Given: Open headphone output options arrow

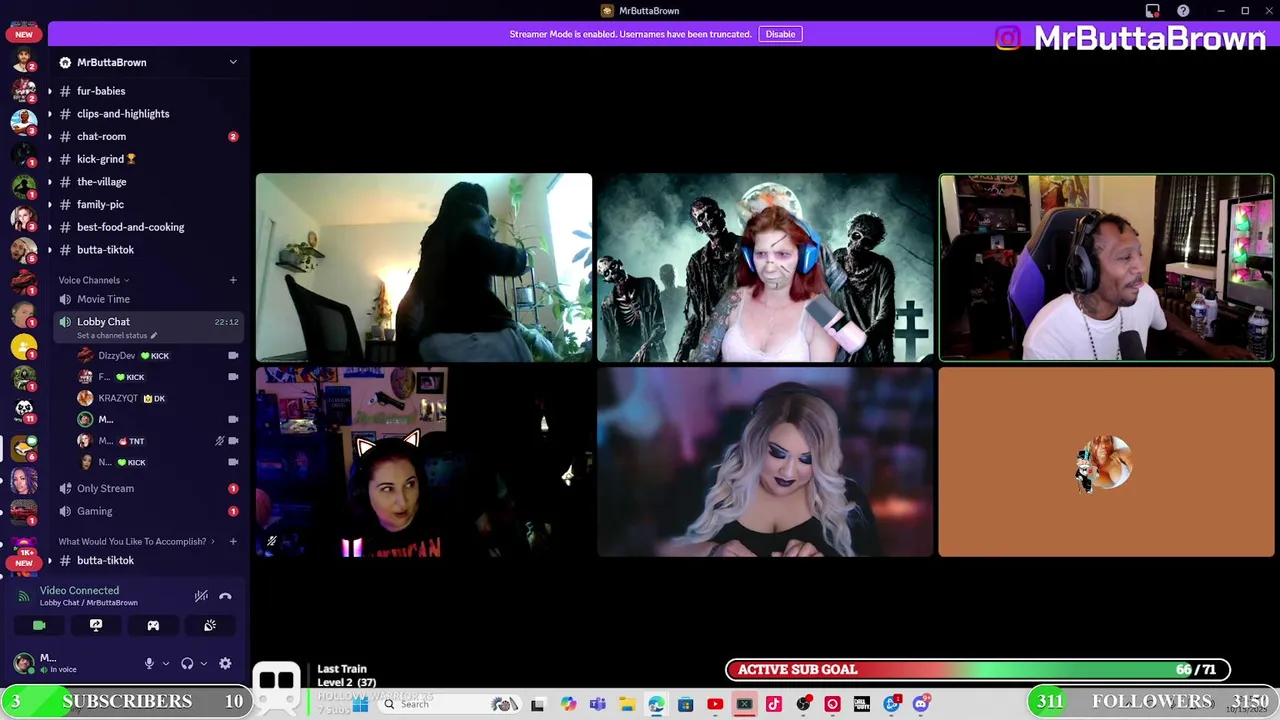Looking at the screenshot, I should (203, 663).
